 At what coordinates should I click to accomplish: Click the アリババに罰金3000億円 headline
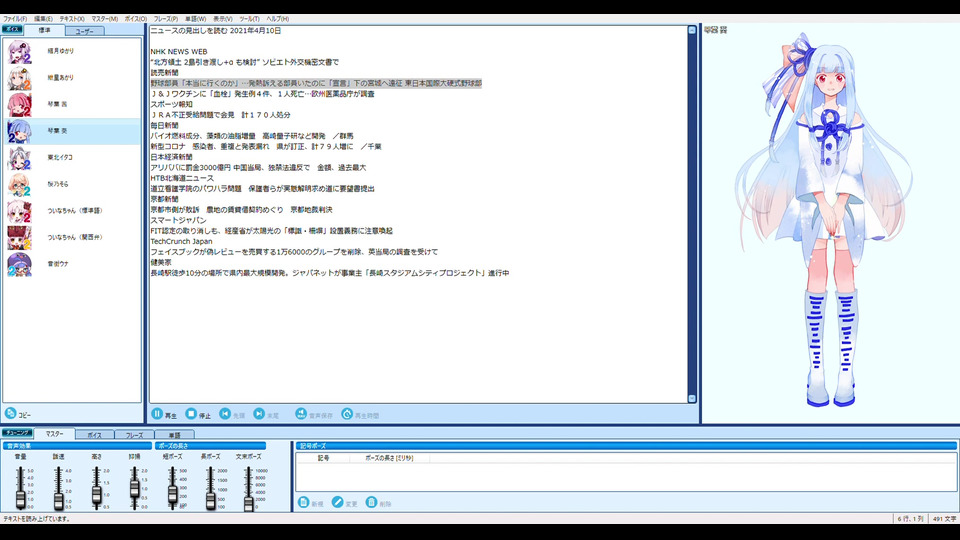258,168
